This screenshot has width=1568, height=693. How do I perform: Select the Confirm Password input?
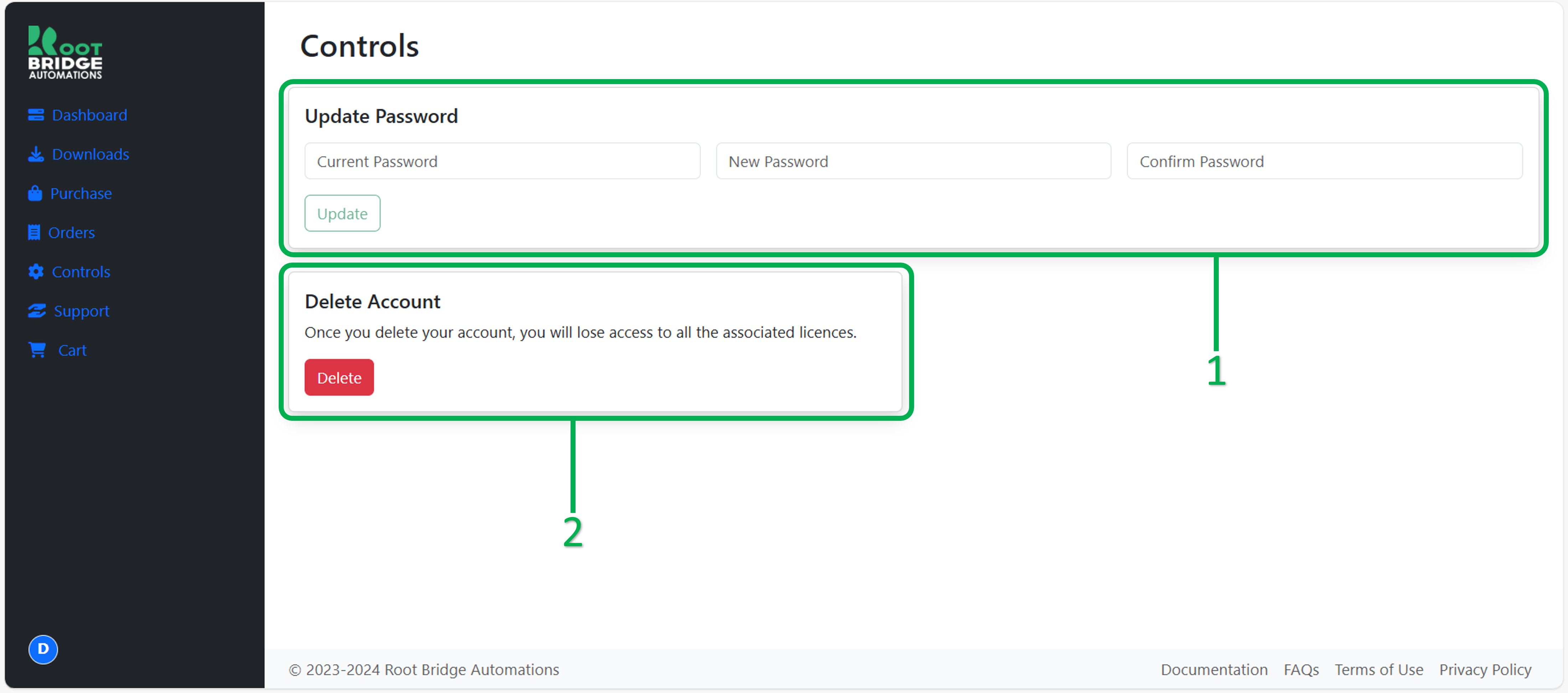coord(1325,161)
